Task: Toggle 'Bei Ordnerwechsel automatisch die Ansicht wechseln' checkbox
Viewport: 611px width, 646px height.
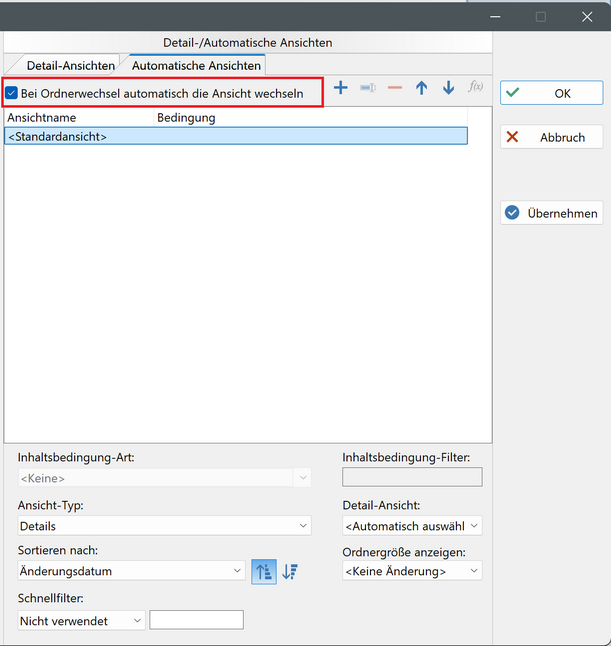Action: [12, 93]
